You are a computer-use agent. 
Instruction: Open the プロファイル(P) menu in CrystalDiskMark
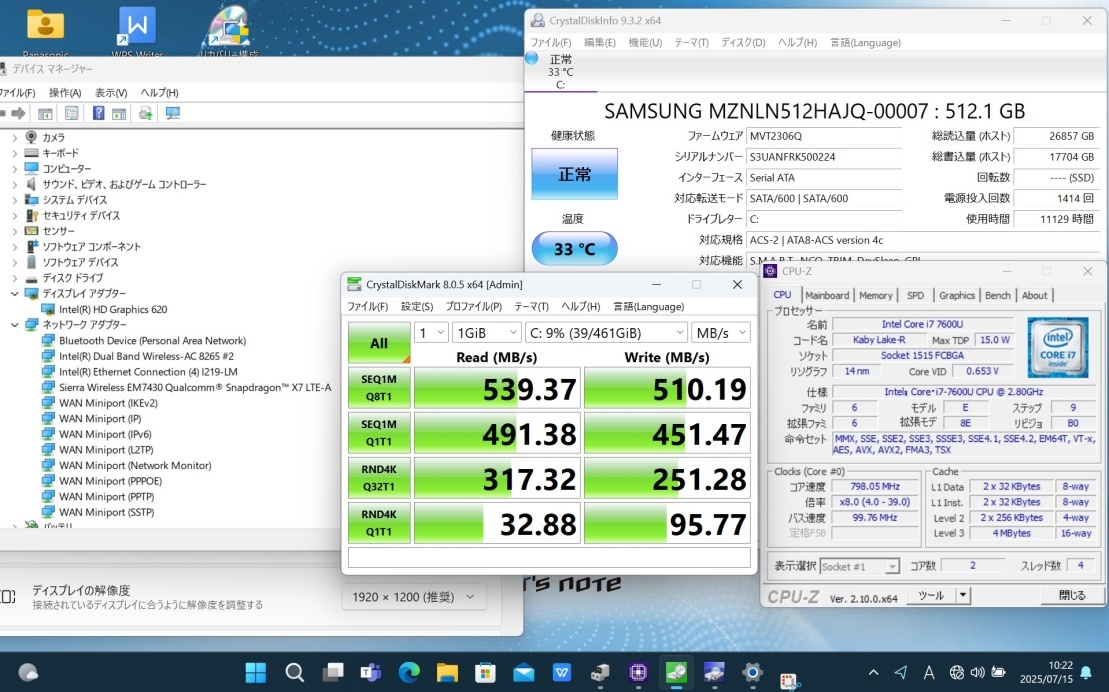coord(473,306)
